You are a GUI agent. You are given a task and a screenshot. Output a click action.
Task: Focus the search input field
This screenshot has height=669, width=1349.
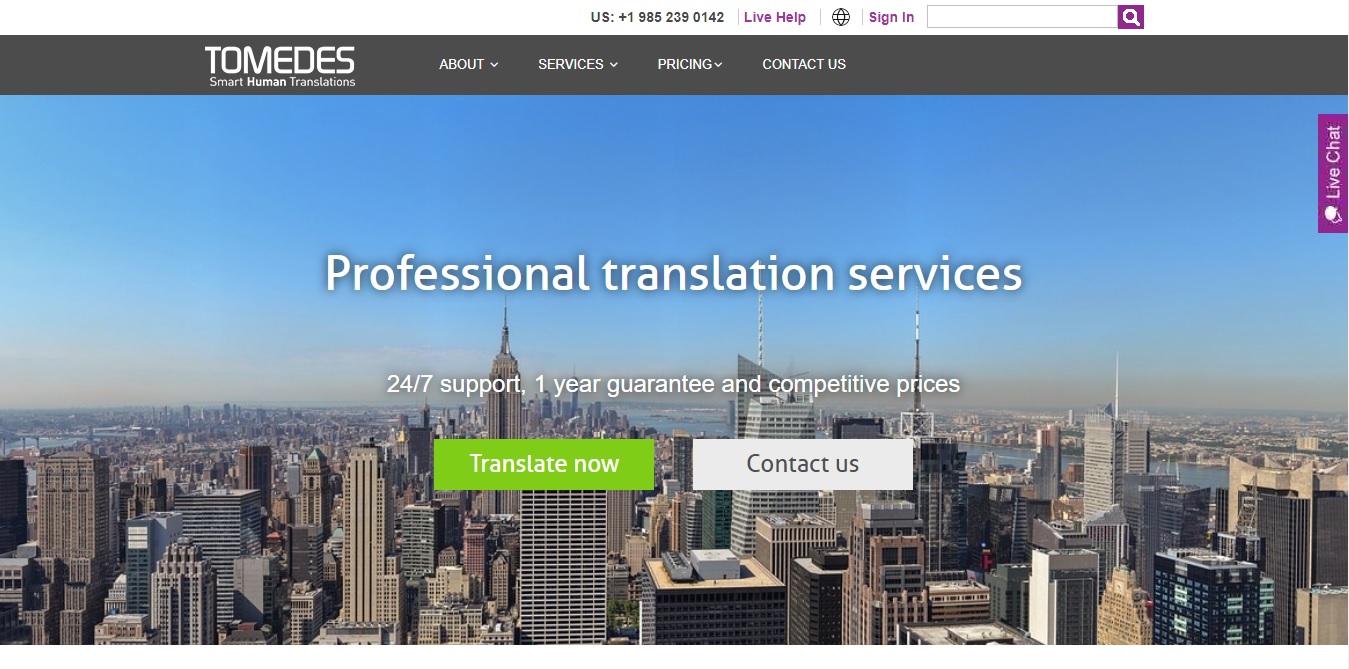coord(1021,17)
